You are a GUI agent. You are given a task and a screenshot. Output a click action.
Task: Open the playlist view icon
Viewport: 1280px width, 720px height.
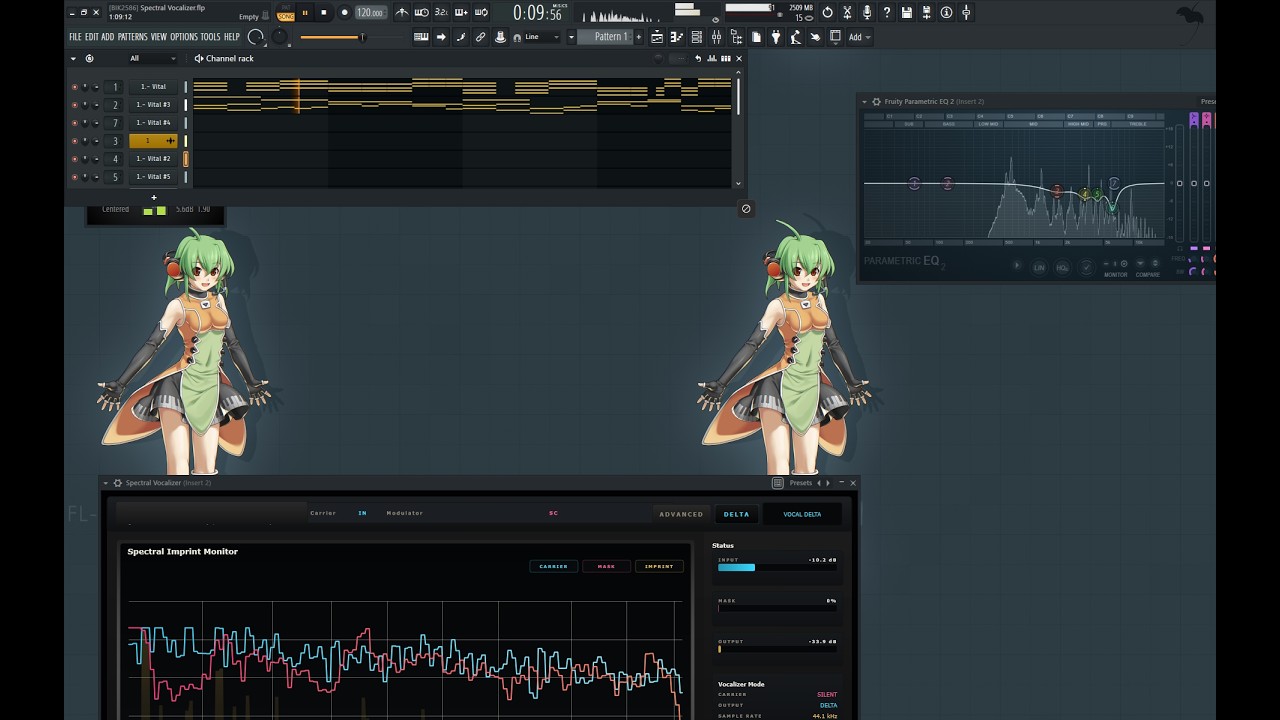click(x=657, y=37)
